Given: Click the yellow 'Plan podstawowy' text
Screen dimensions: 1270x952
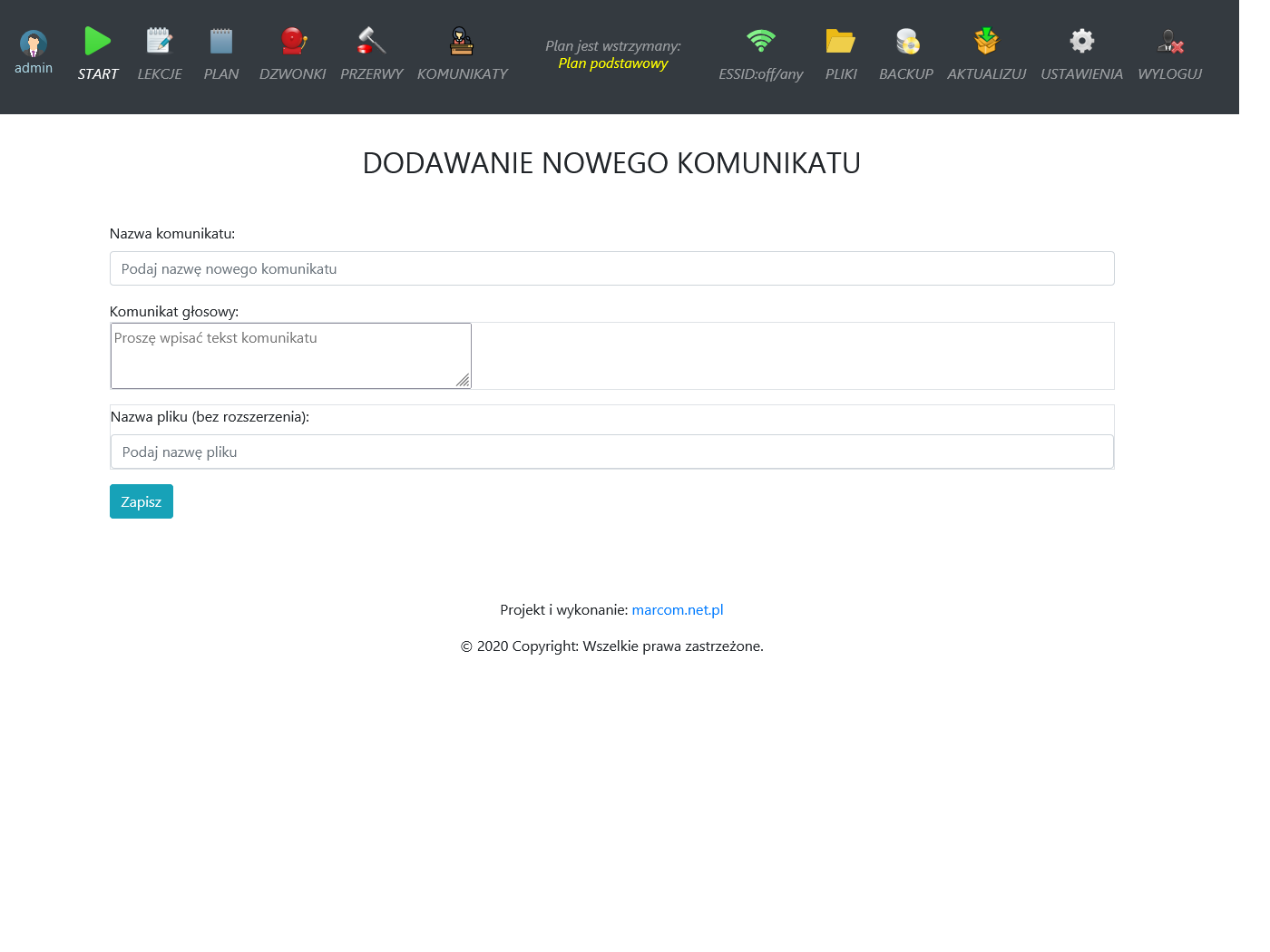Looking at the screenshot, I should click(613, 63).
